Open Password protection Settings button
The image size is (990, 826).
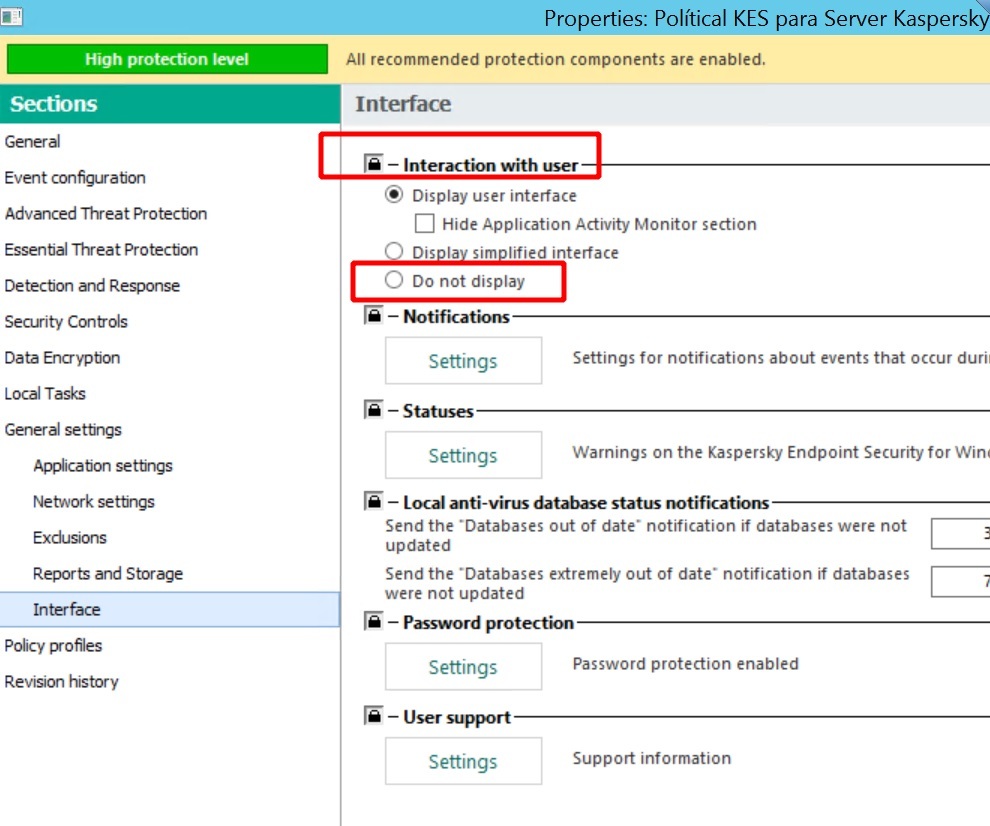click(x=463, y=667)
